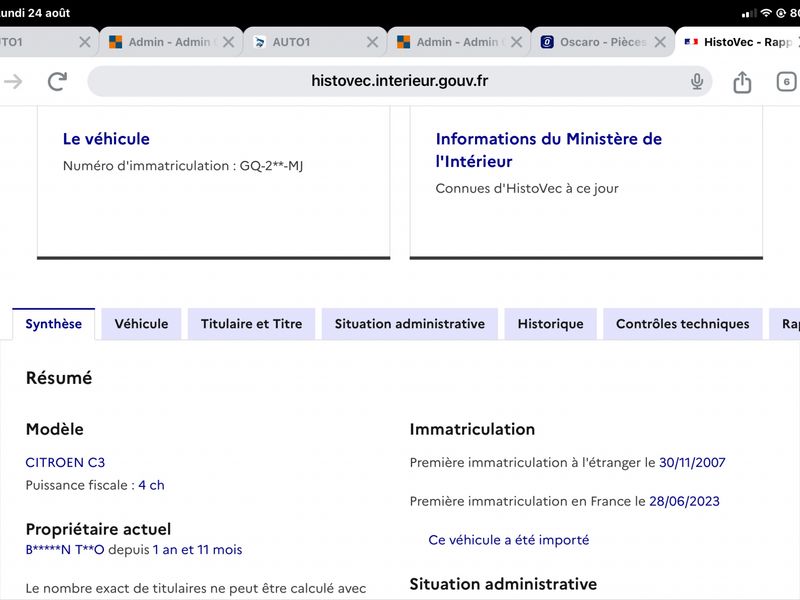This screenshot has height=600, width=800.
Task: Click the Propriétaire actuel heading
Action: (98, 529)
